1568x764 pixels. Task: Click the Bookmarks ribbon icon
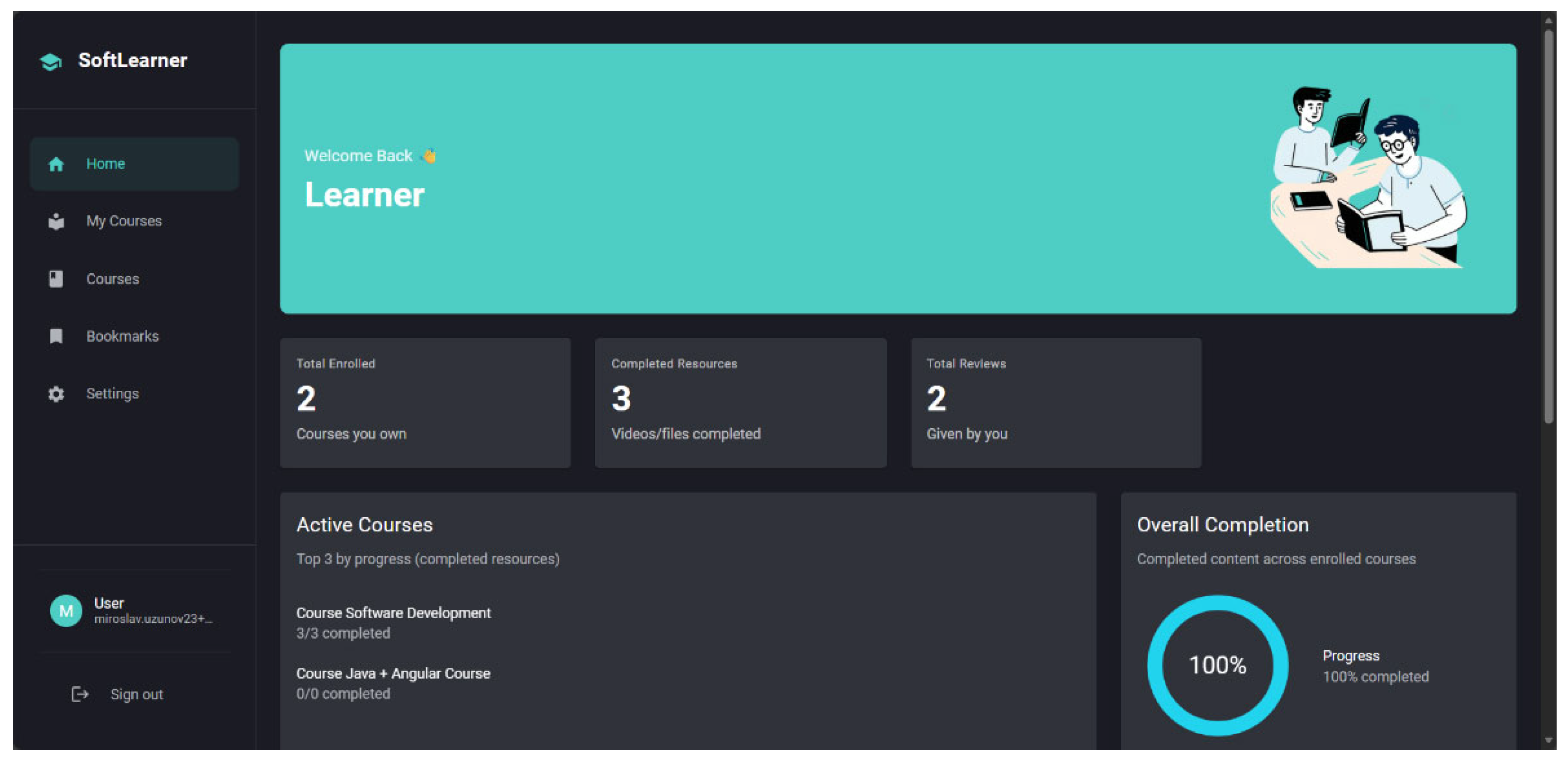pos(56,336)
